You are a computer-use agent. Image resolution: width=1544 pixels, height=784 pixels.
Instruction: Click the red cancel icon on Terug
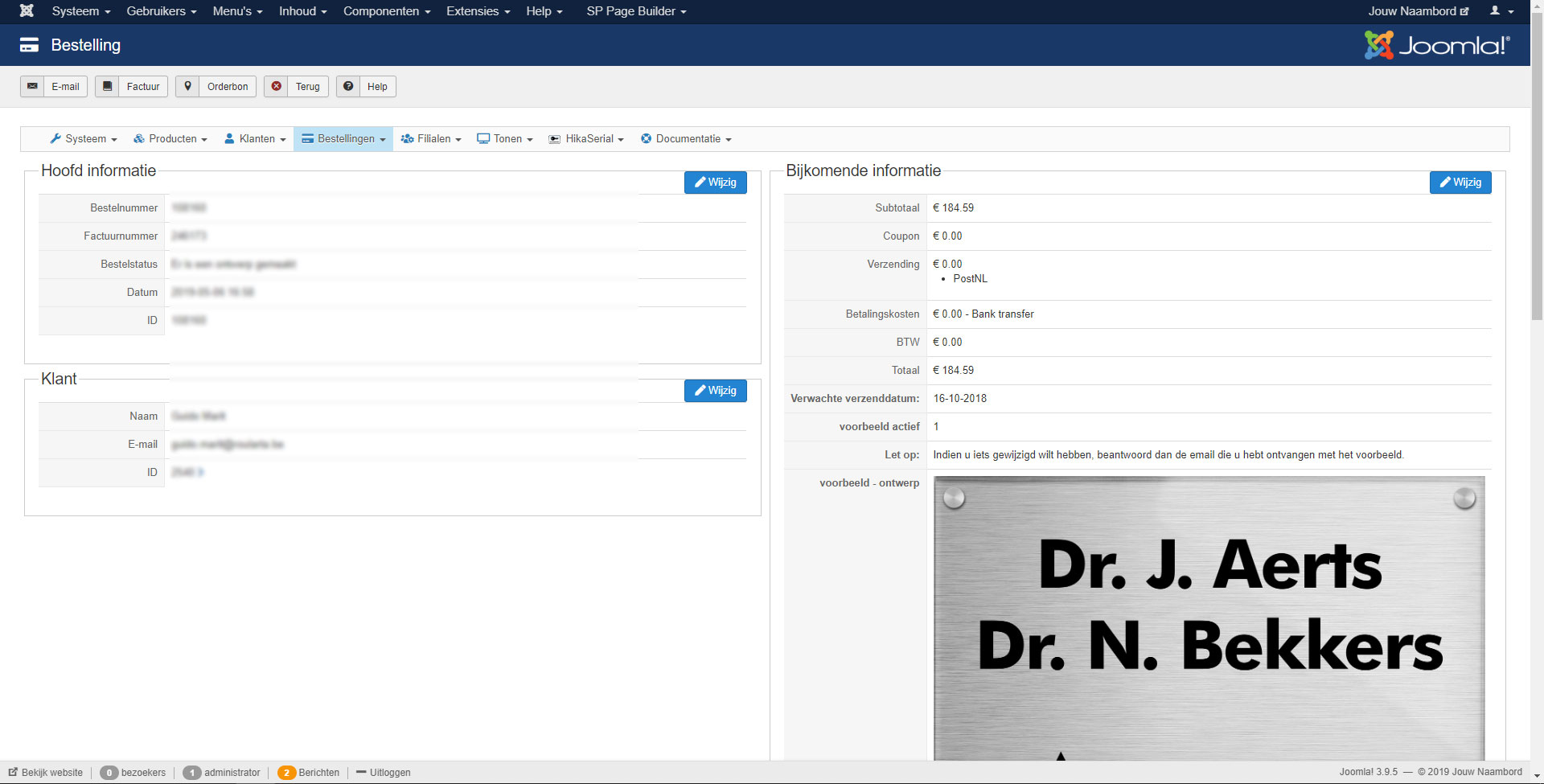pos(276,86)
